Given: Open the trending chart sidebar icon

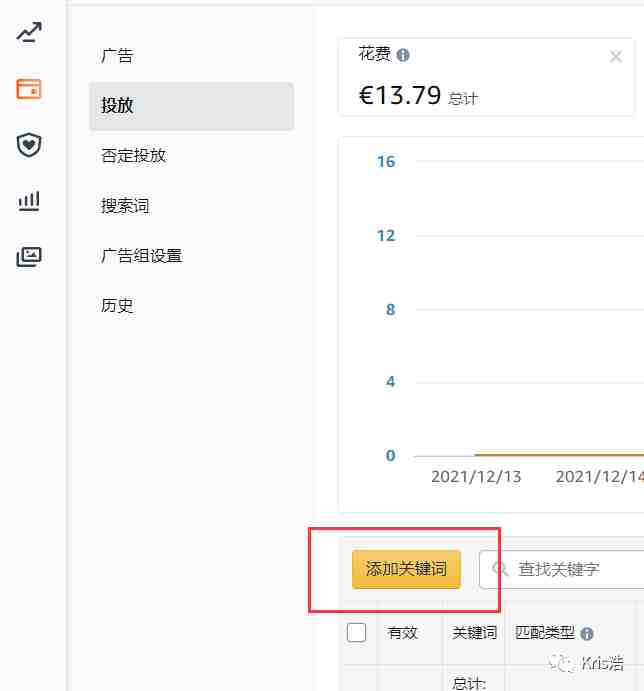Looking at the screenshot, I should (29, 32).
